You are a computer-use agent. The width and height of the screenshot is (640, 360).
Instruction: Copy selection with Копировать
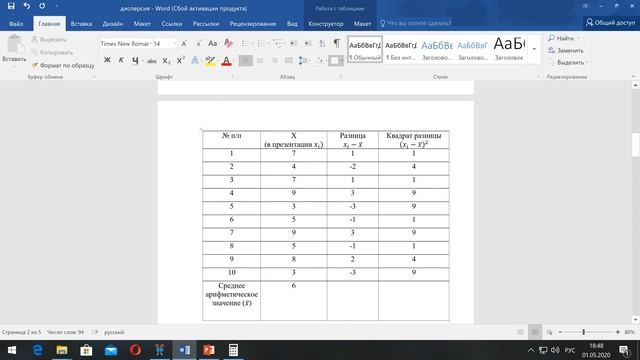tap(53, 52)
